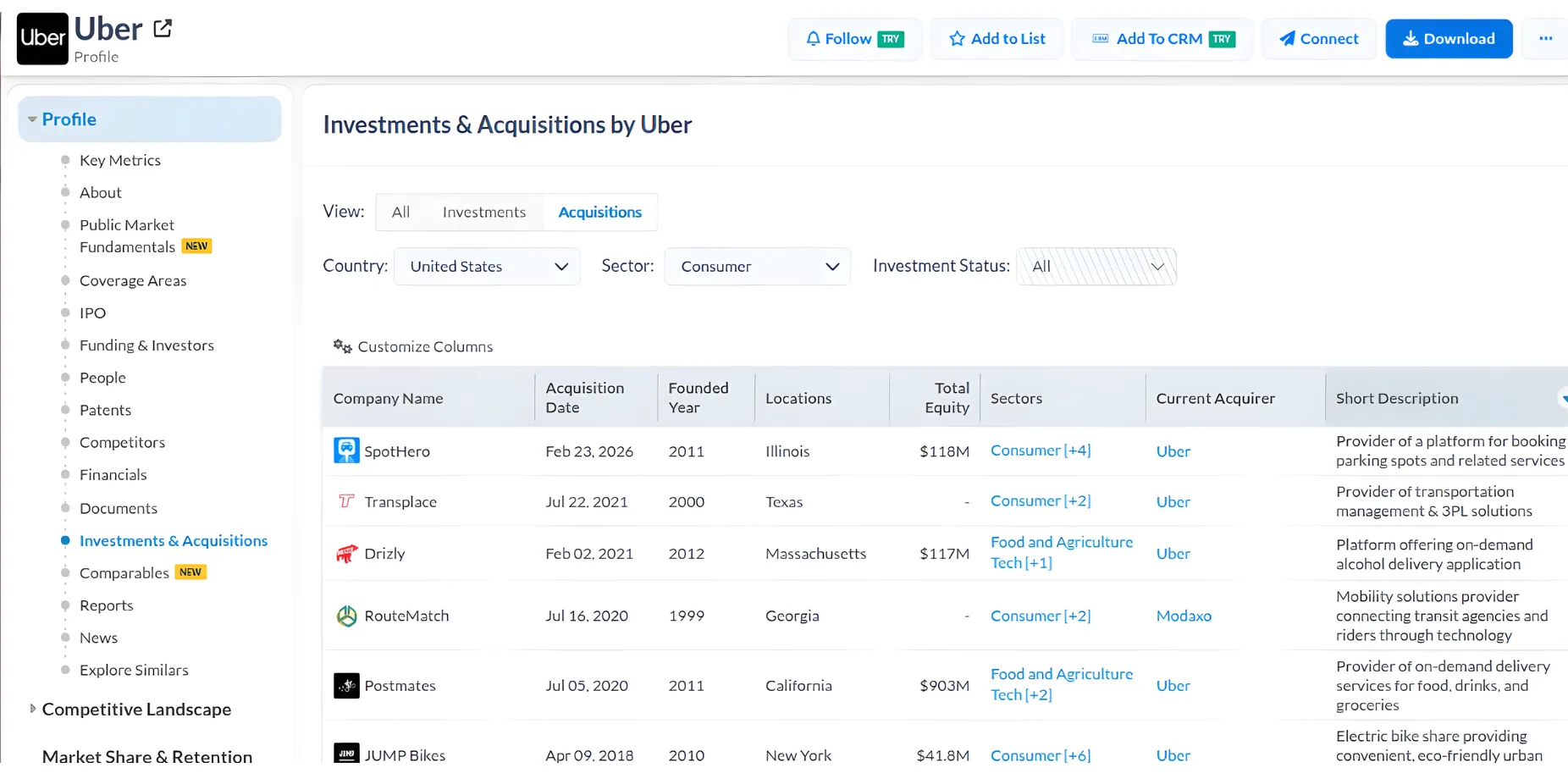Viewport: 1568px width, 779px height.
Task: Click the Drizly company logo
Action: pyautogui.click(x=346, y=554)
